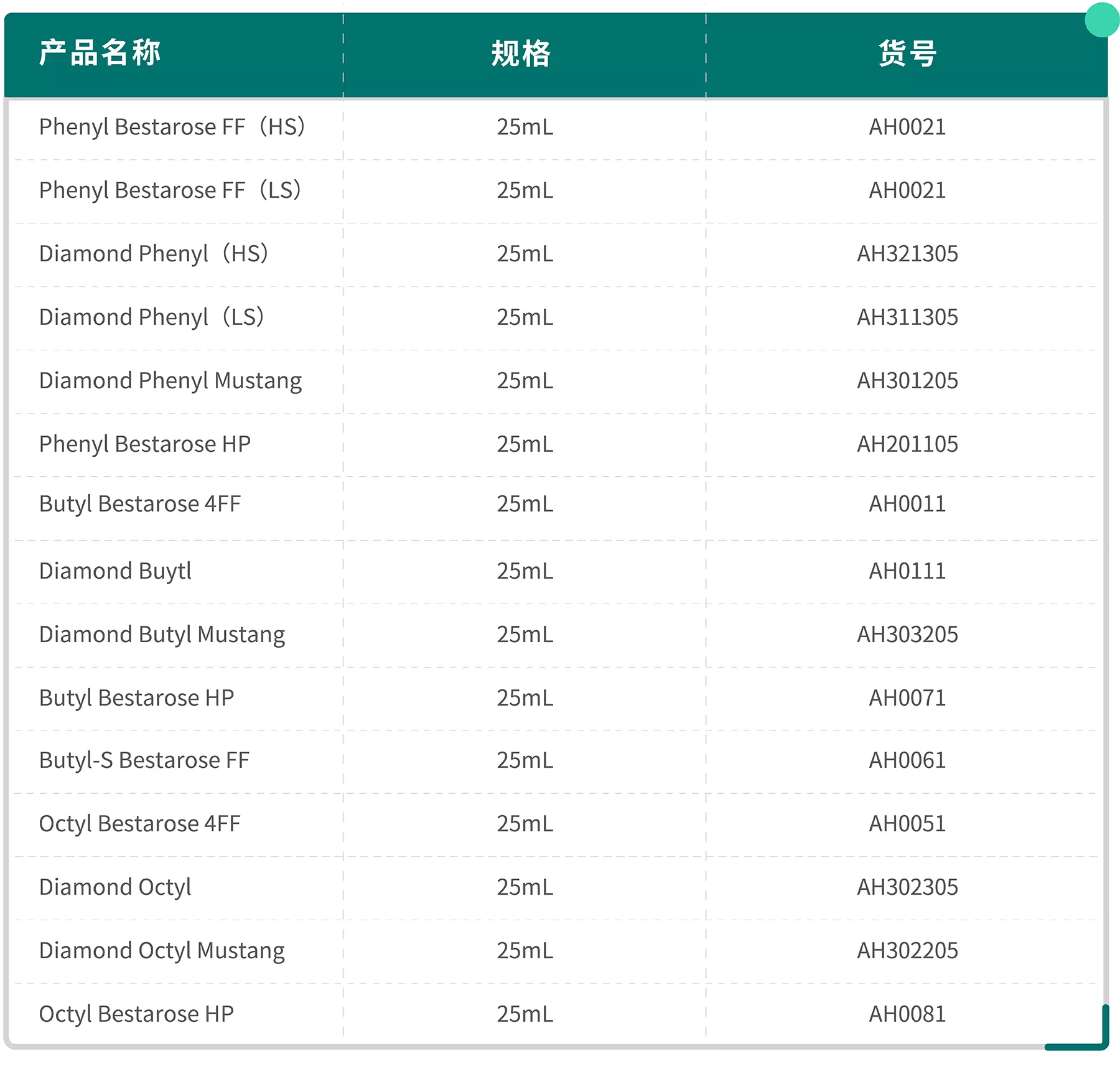
Task: Click catalog number AH321305
Action: (907, 254)
